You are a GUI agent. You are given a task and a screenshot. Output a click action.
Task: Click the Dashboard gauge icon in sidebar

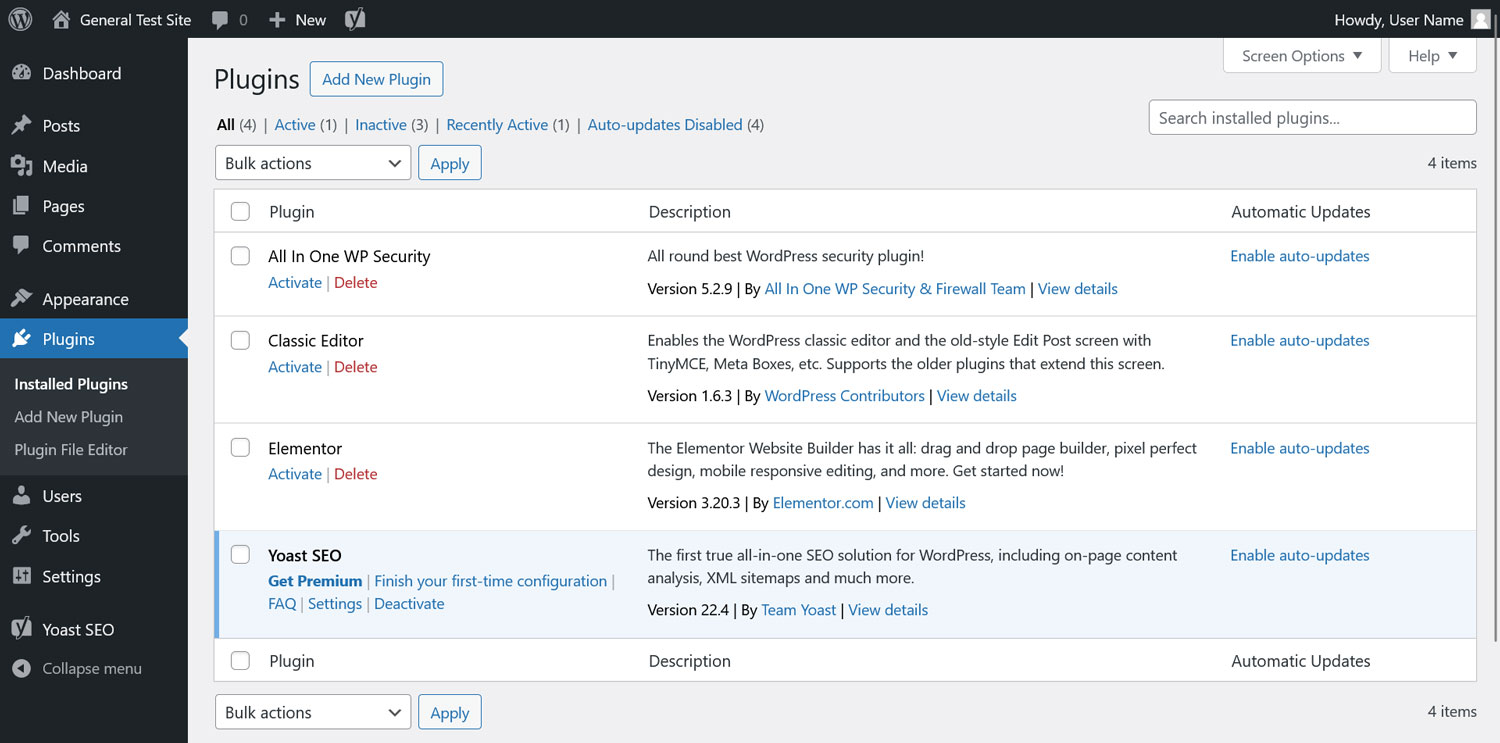pyautogui.click(x=21, y=73)
